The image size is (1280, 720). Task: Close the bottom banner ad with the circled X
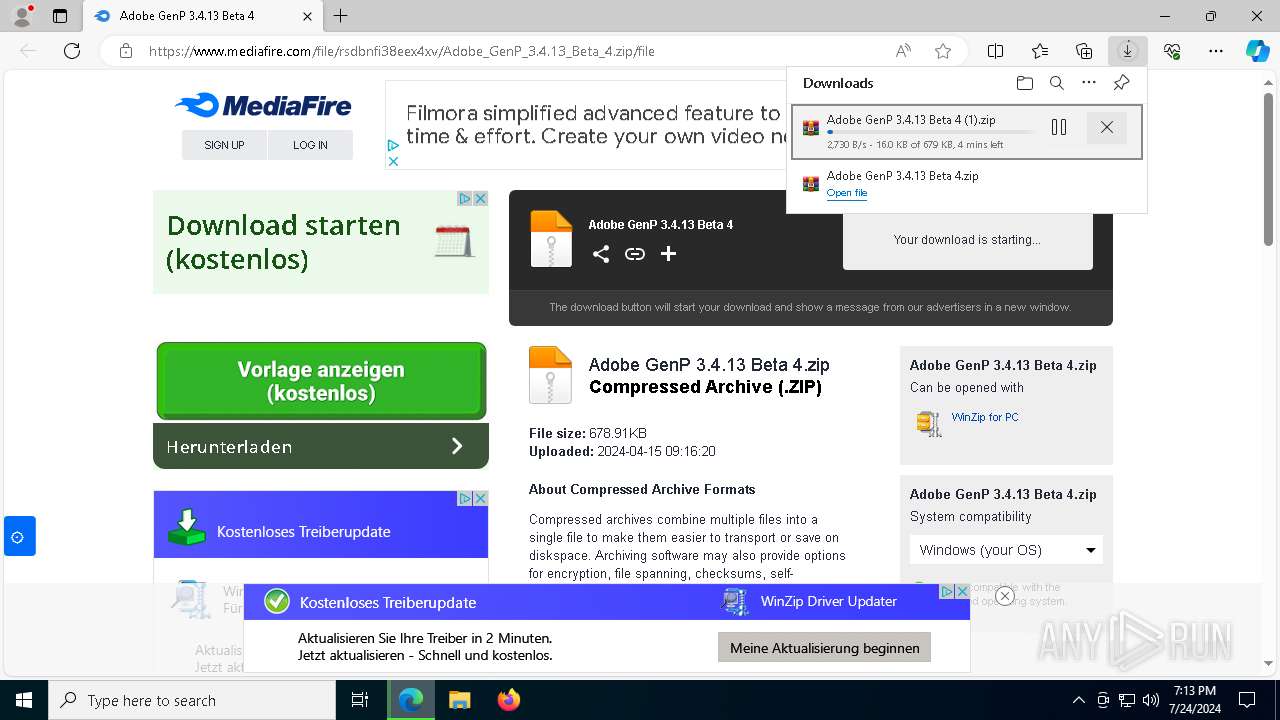pyautogui.click(x=1005, y=596)
